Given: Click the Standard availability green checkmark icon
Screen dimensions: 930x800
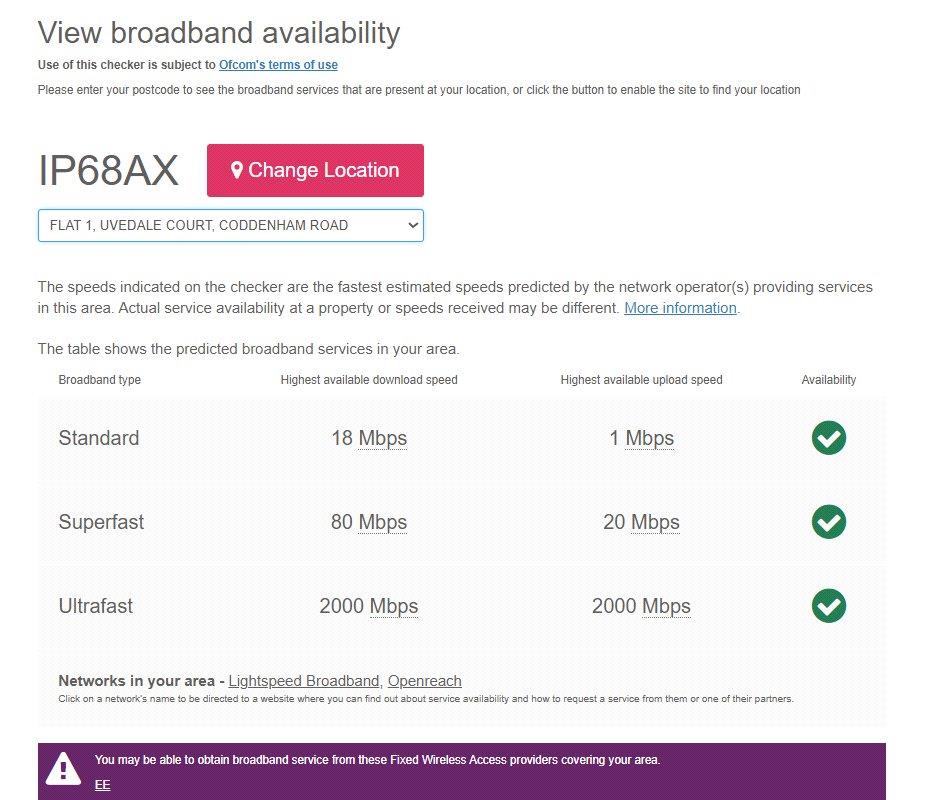Looking at the screenshot, I should pos(829,438).
